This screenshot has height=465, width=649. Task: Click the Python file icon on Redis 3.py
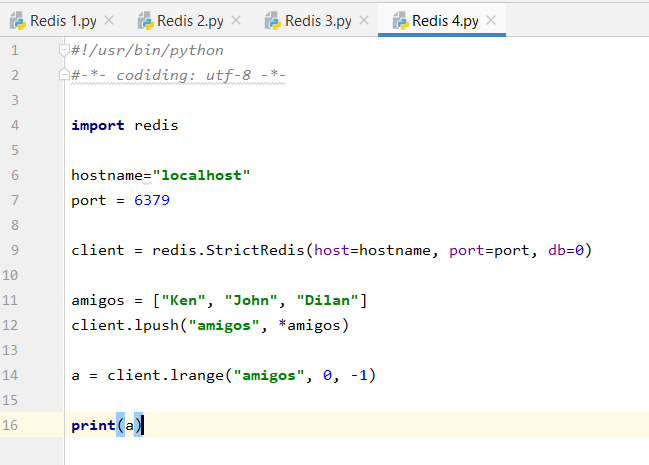click(x=273, y=21)
